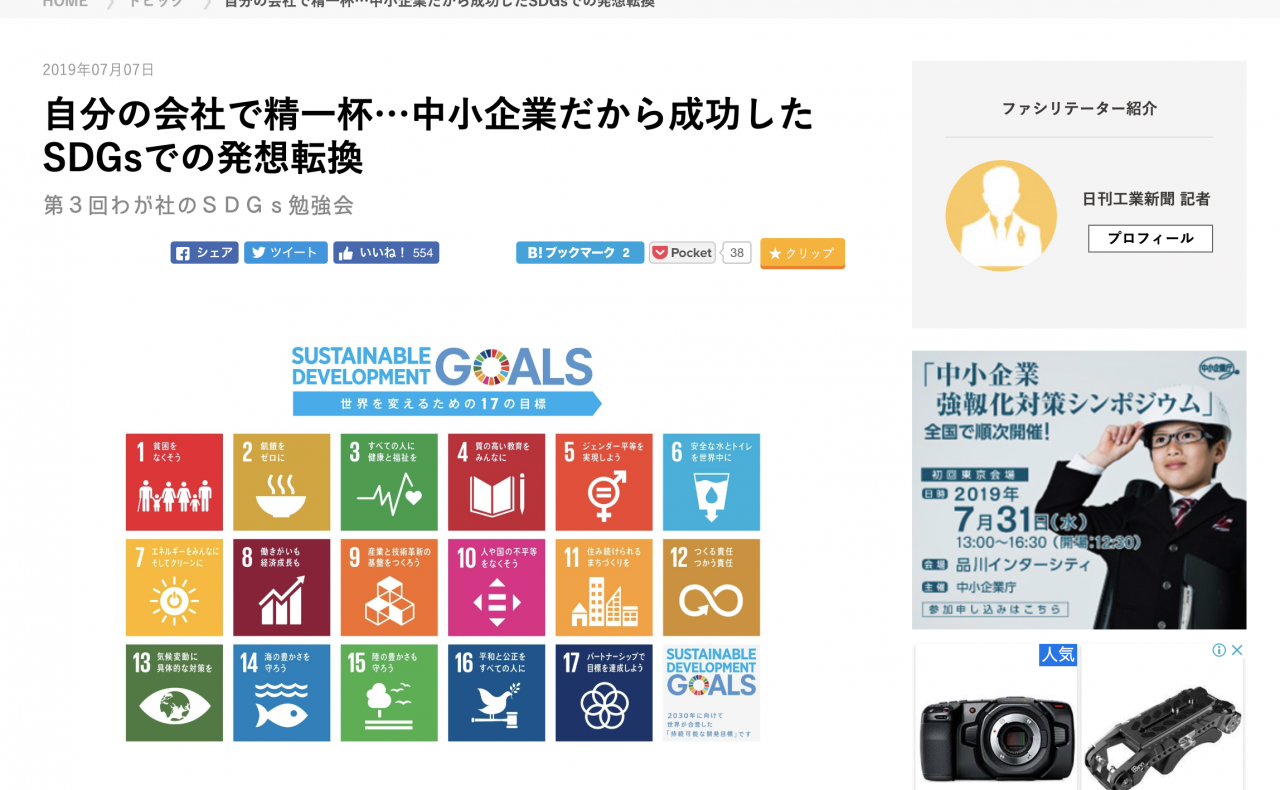
Task: Click the ファシリテーター紹介 heading
Action: point(1079,109)
